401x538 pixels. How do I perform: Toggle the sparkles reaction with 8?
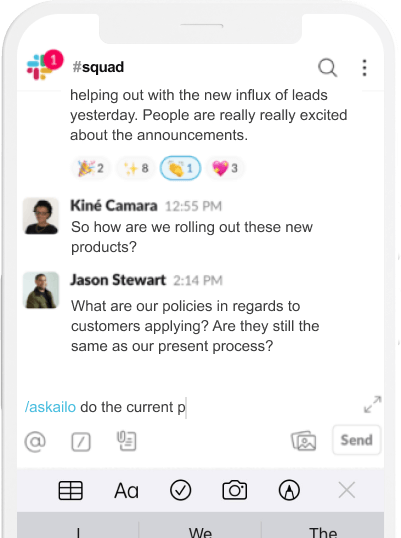(x=136, y=168)
